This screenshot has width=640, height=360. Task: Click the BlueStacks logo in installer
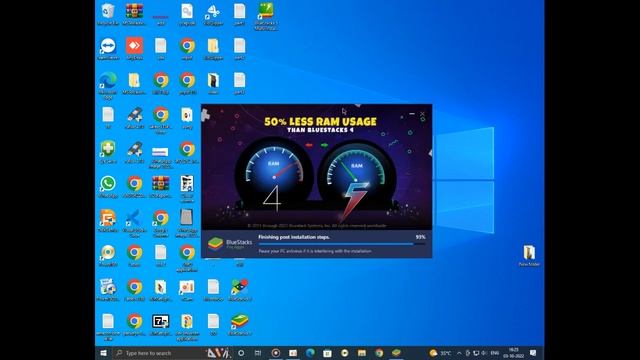pos(216,244)
